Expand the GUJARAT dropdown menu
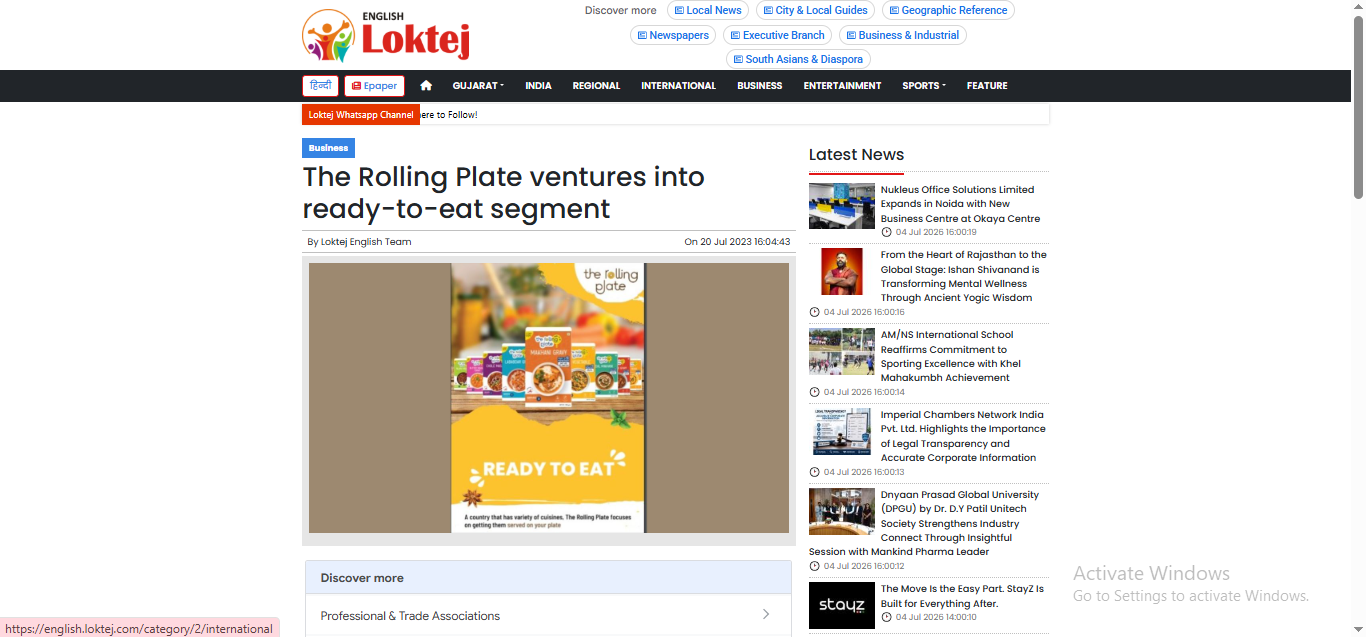Image resolution: width=1366 pixels, height=637 pixels. pyautogui.click(x=478, y=86)
